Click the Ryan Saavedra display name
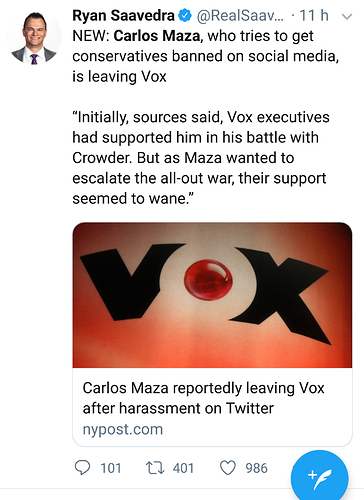 (x=123, y=16)
